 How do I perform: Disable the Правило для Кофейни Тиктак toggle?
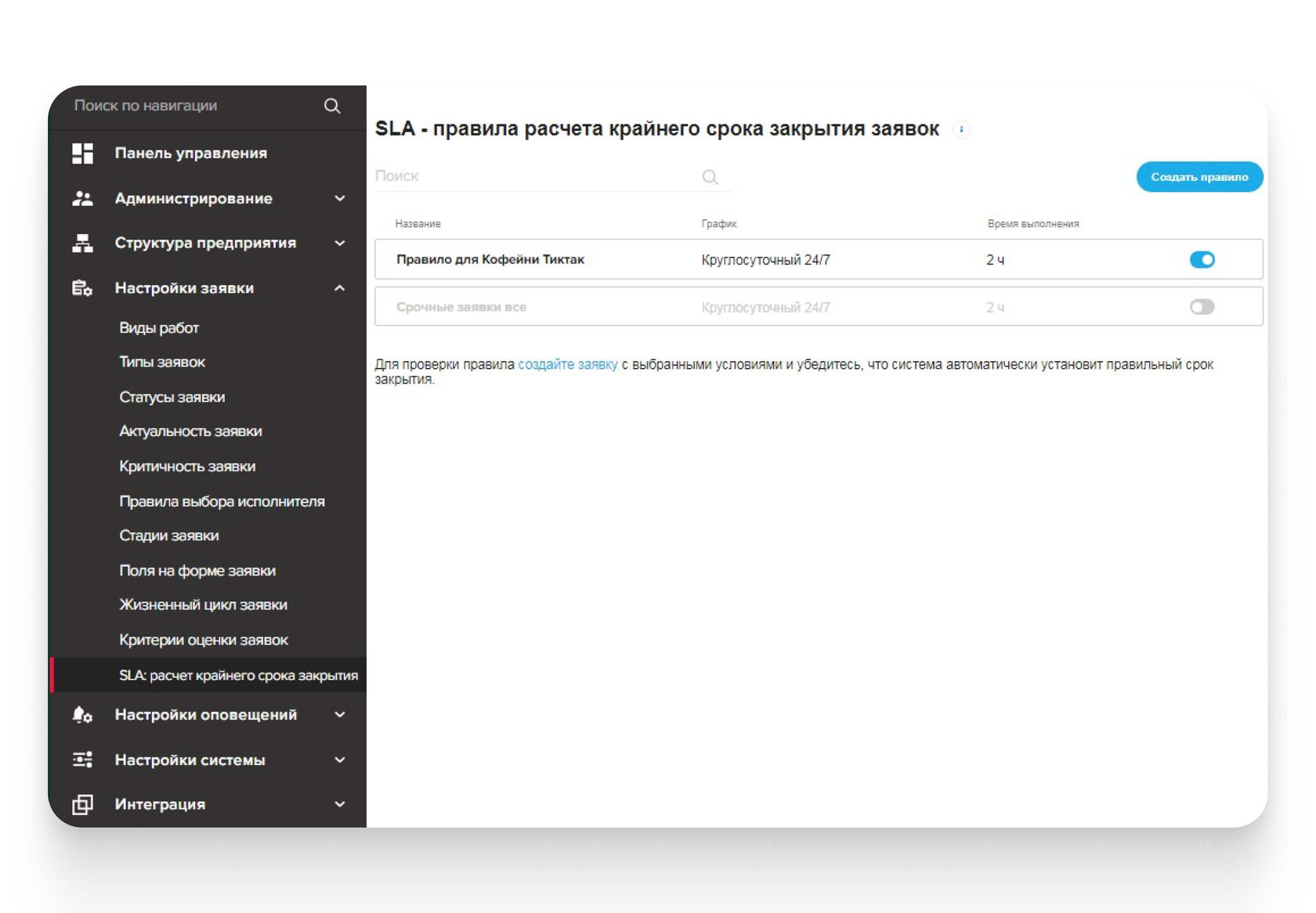[x=1202, y=259]
